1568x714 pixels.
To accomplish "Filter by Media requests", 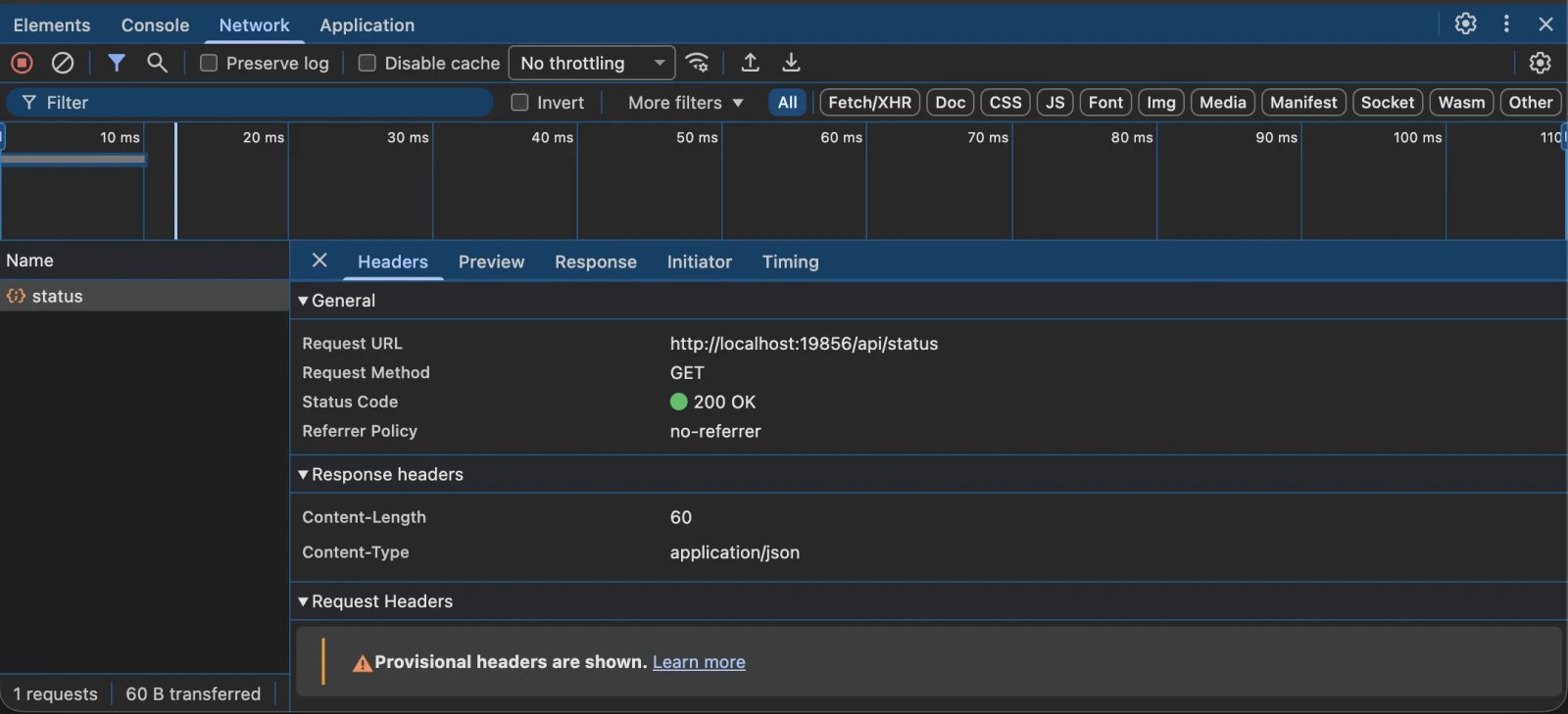I will pos(1223,102).
